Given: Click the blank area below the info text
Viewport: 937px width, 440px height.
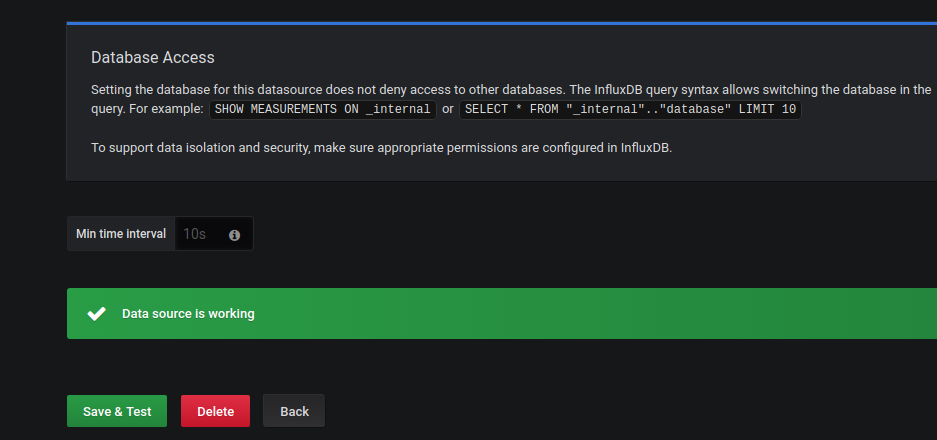Looking at the screenshot, I should point(500,168).
